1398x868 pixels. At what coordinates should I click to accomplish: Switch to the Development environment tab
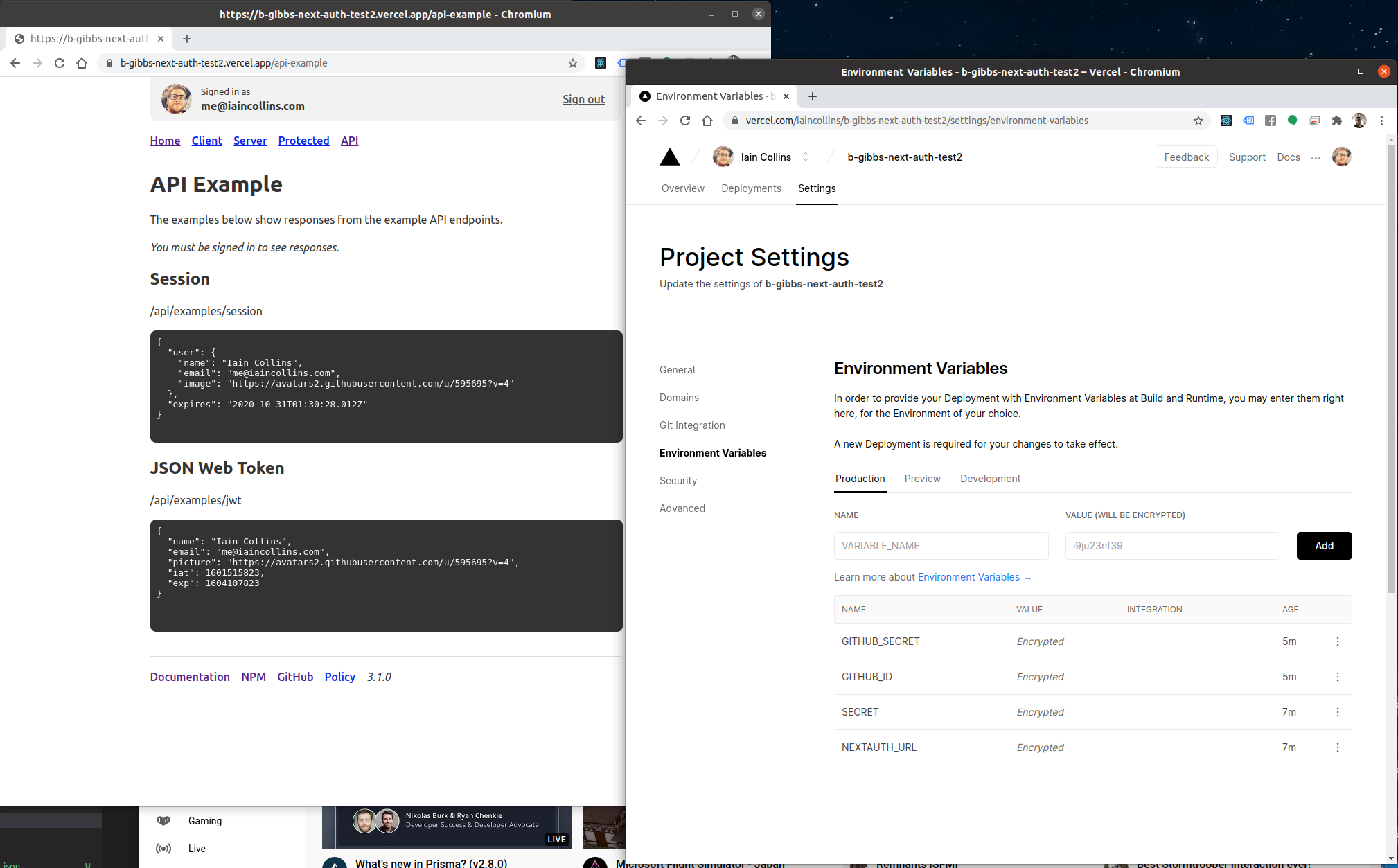990,479
